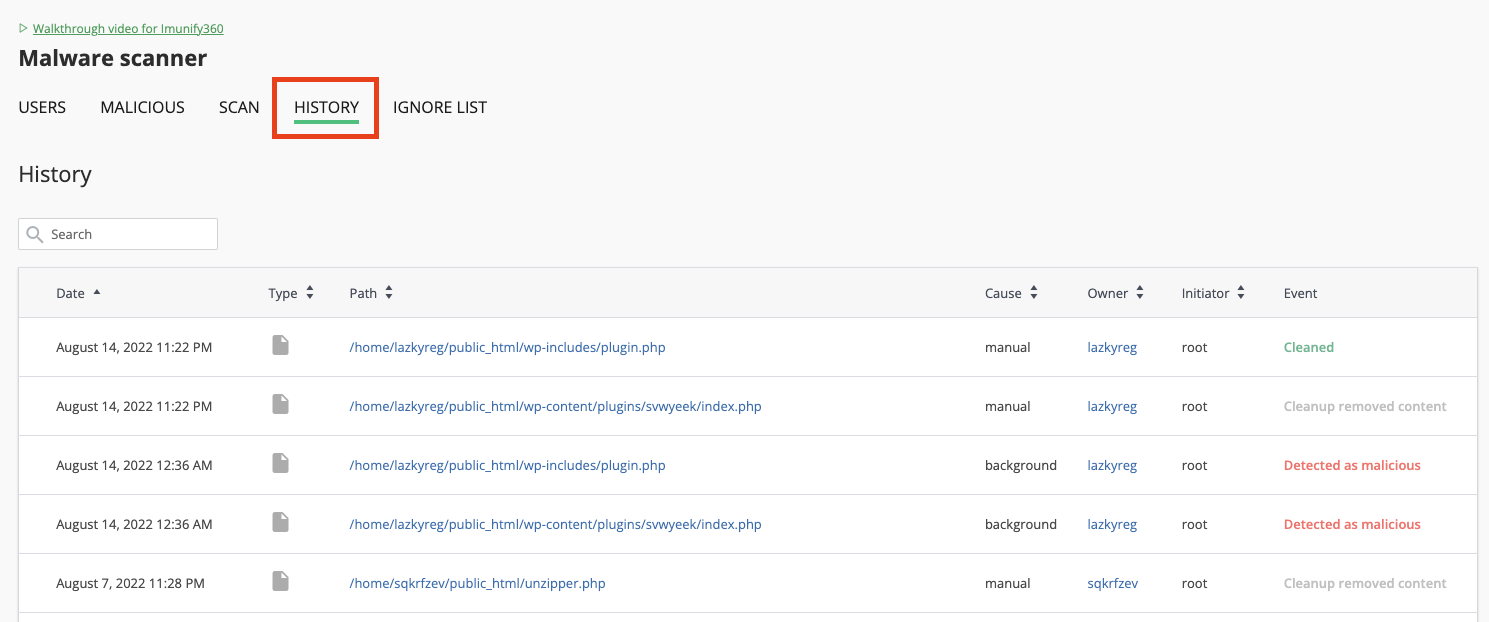Open /home/sqkrfzev/public_html/unzipper.php path link
Image resolution: width=1489 pixels, height=622 pixels.
click(x=477, y=583)
